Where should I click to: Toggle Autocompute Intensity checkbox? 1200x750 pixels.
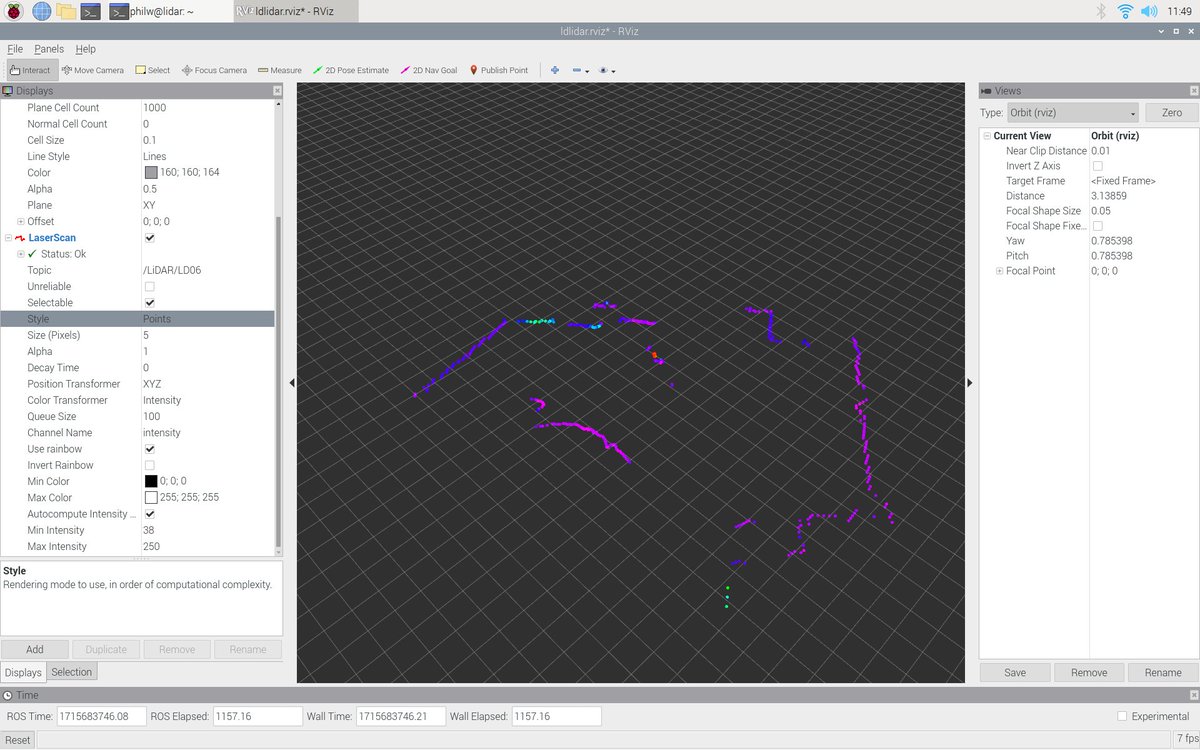point(149,514)
